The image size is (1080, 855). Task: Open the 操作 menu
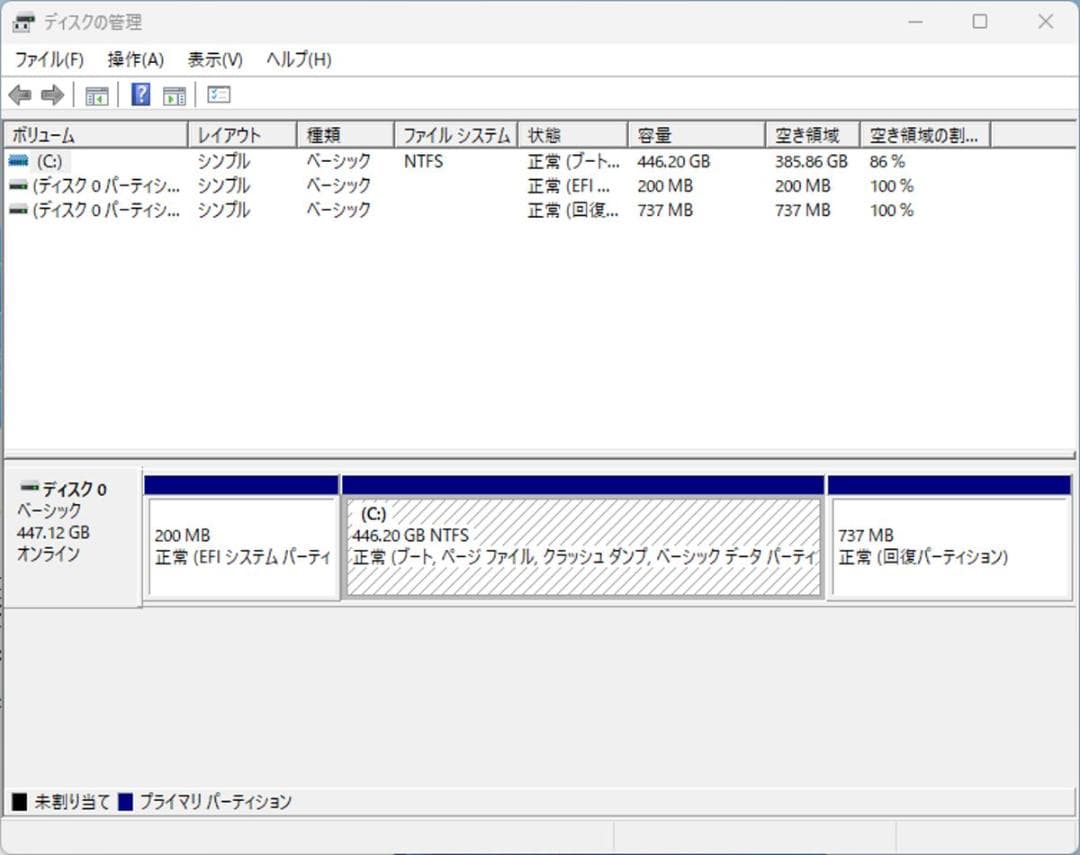(x=134, y=59)
